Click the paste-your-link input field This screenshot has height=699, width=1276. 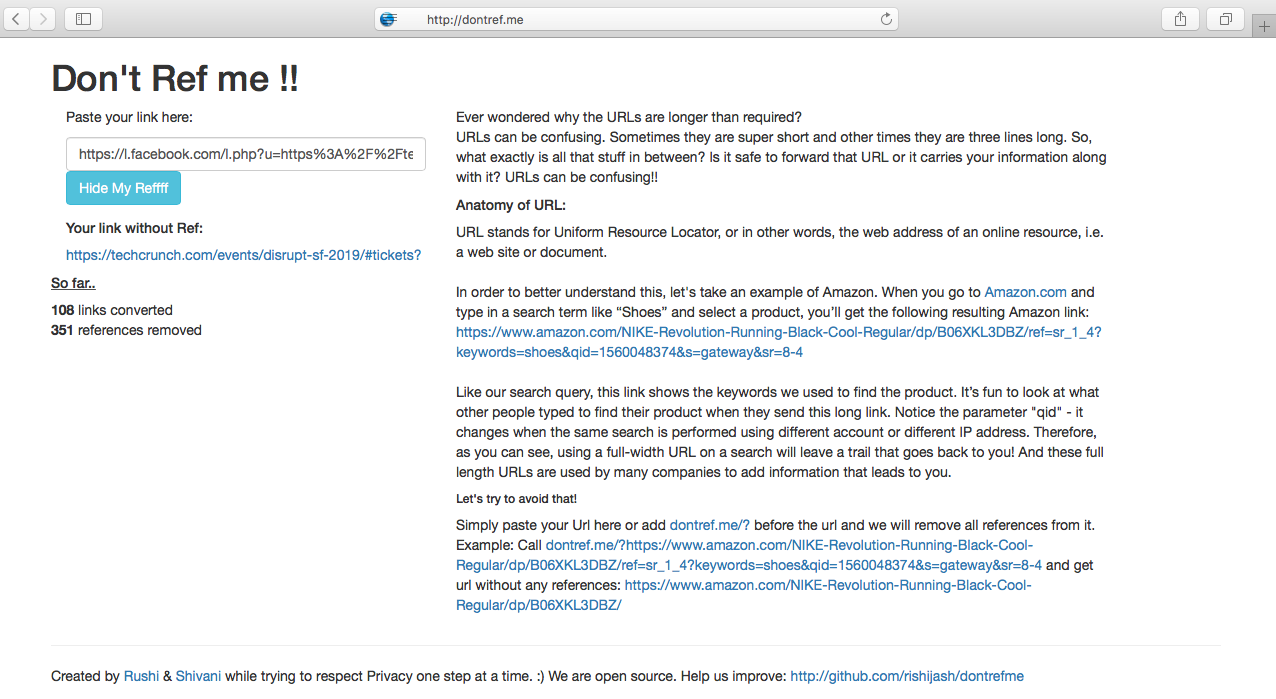click(x=246, y=154)
